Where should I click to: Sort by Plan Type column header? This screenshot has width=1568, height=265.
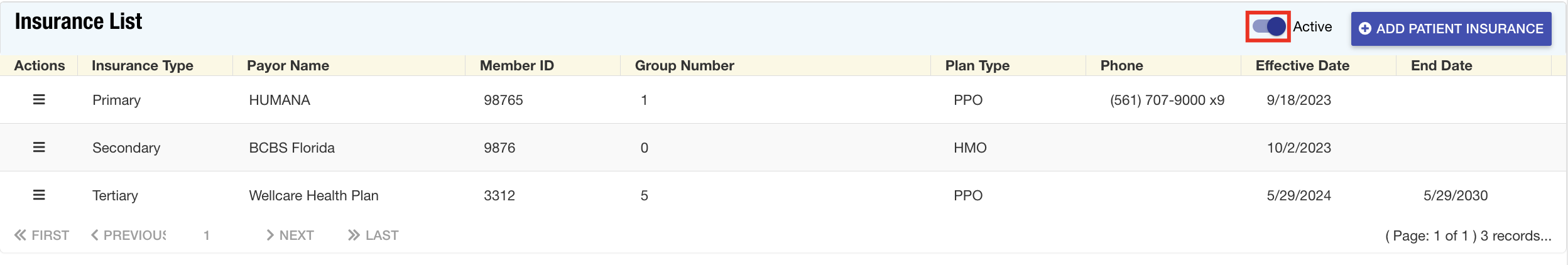click(x=977, y=66)
